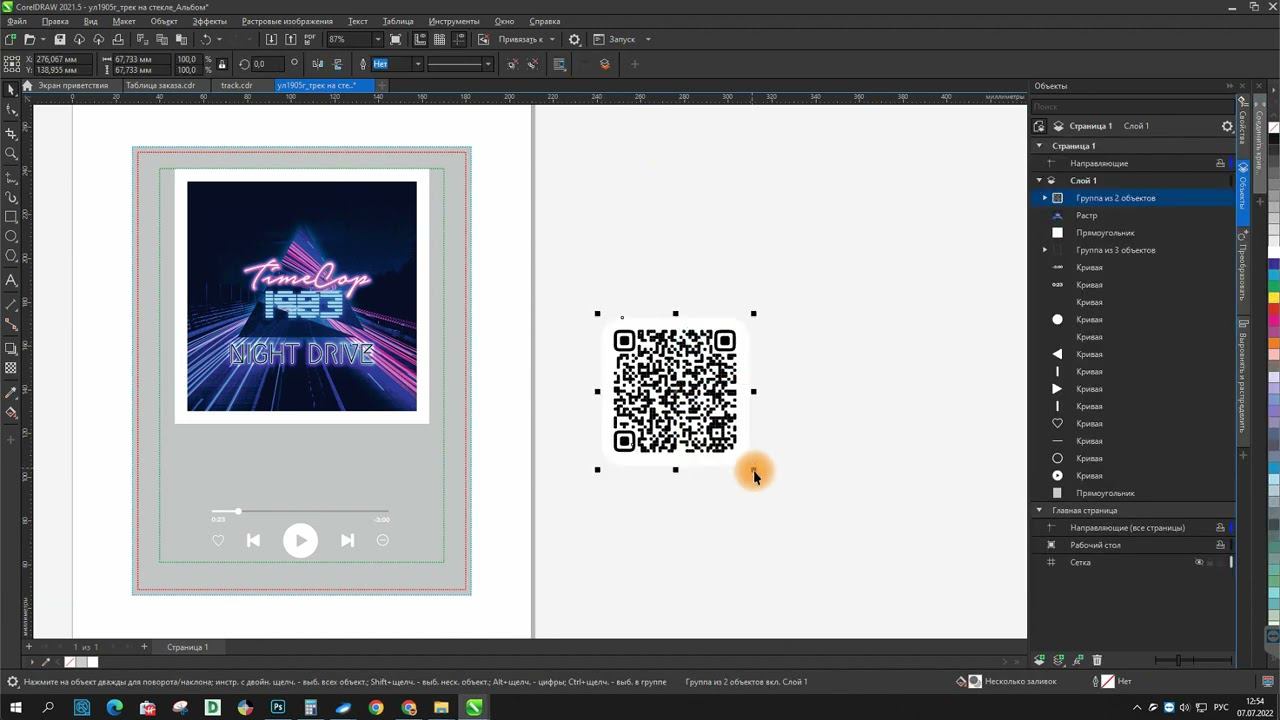Open the Экран приветствия tab

point(66,85)
